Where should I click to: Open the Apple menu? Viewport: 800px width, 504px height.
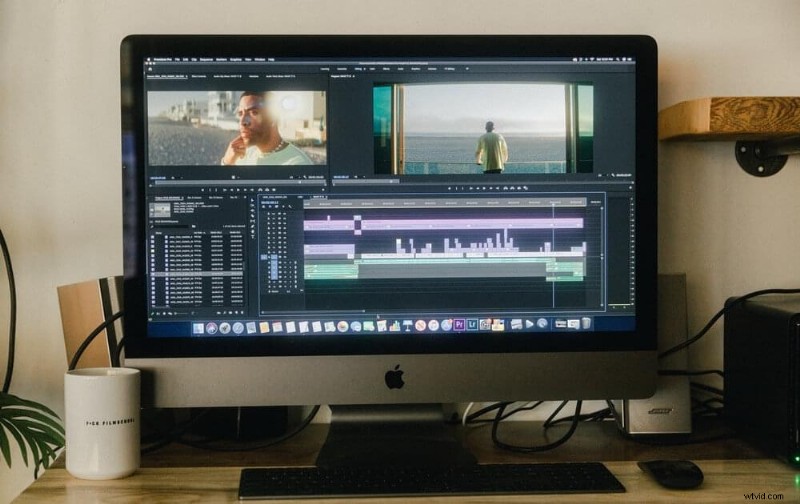149,60
